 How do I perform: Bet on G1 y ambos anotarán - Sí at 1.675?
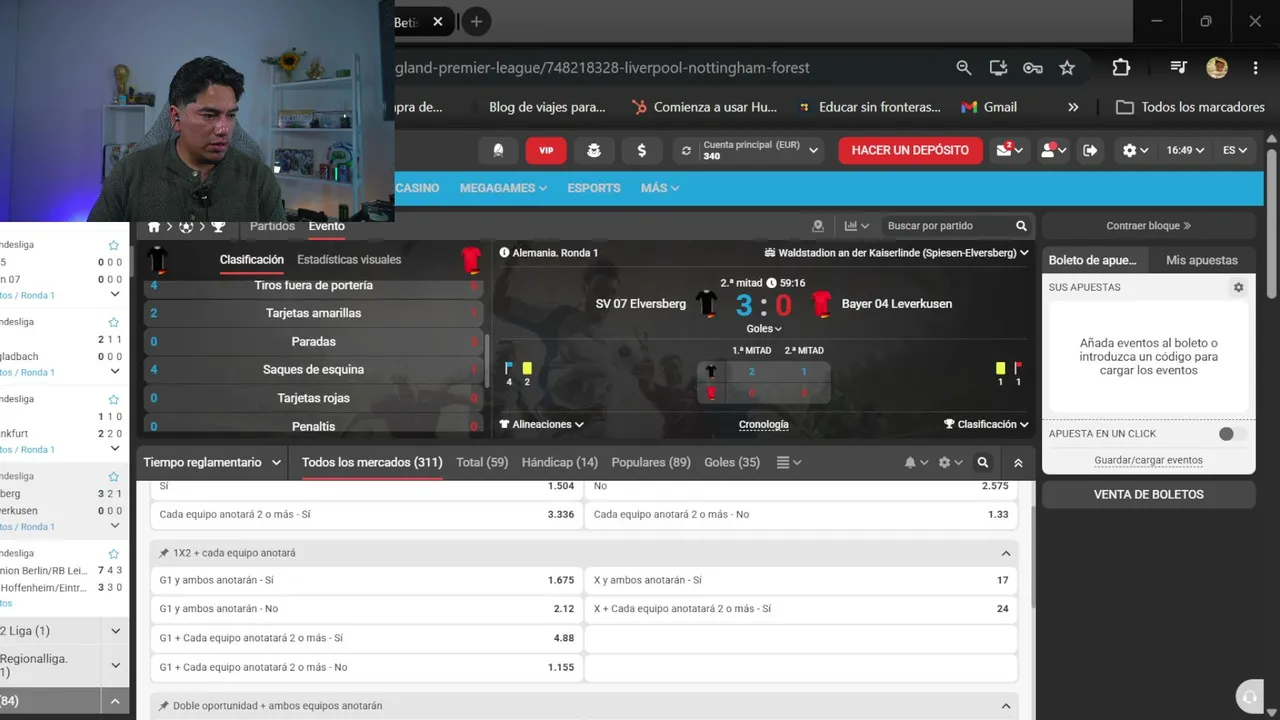[x=366, y=580]
